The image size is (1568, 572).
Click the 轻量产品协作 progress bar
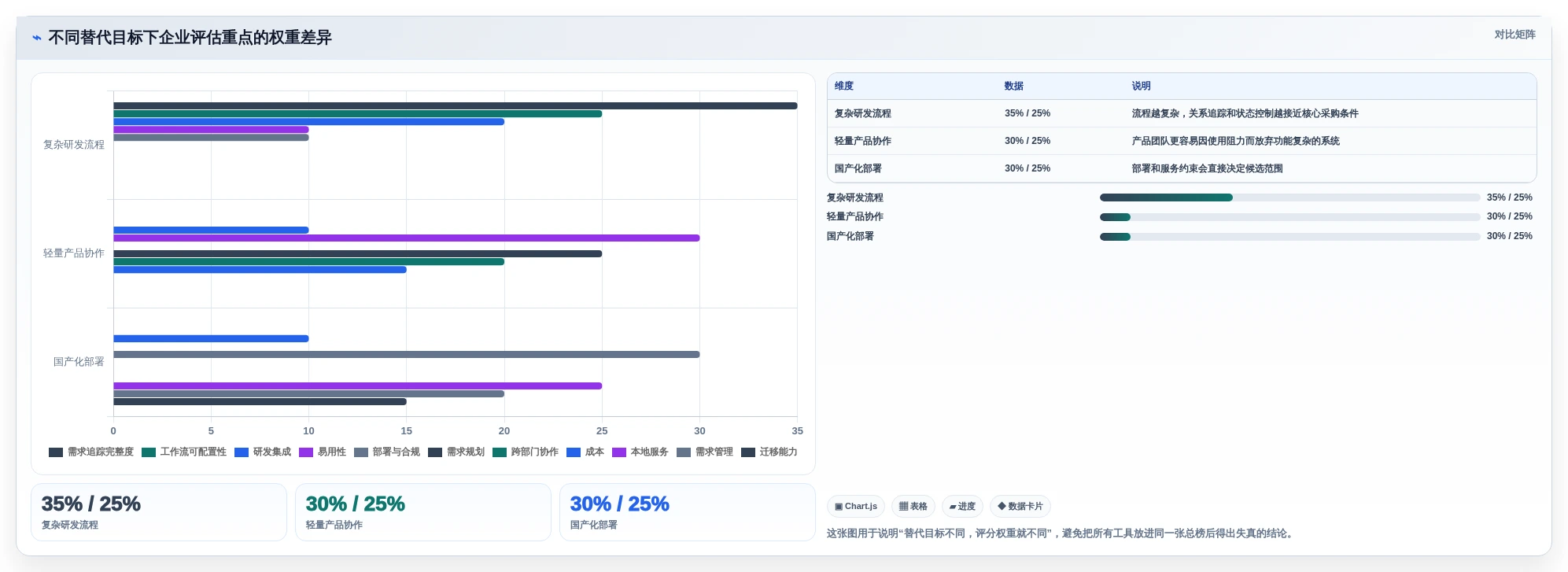tap(1290, 217)
